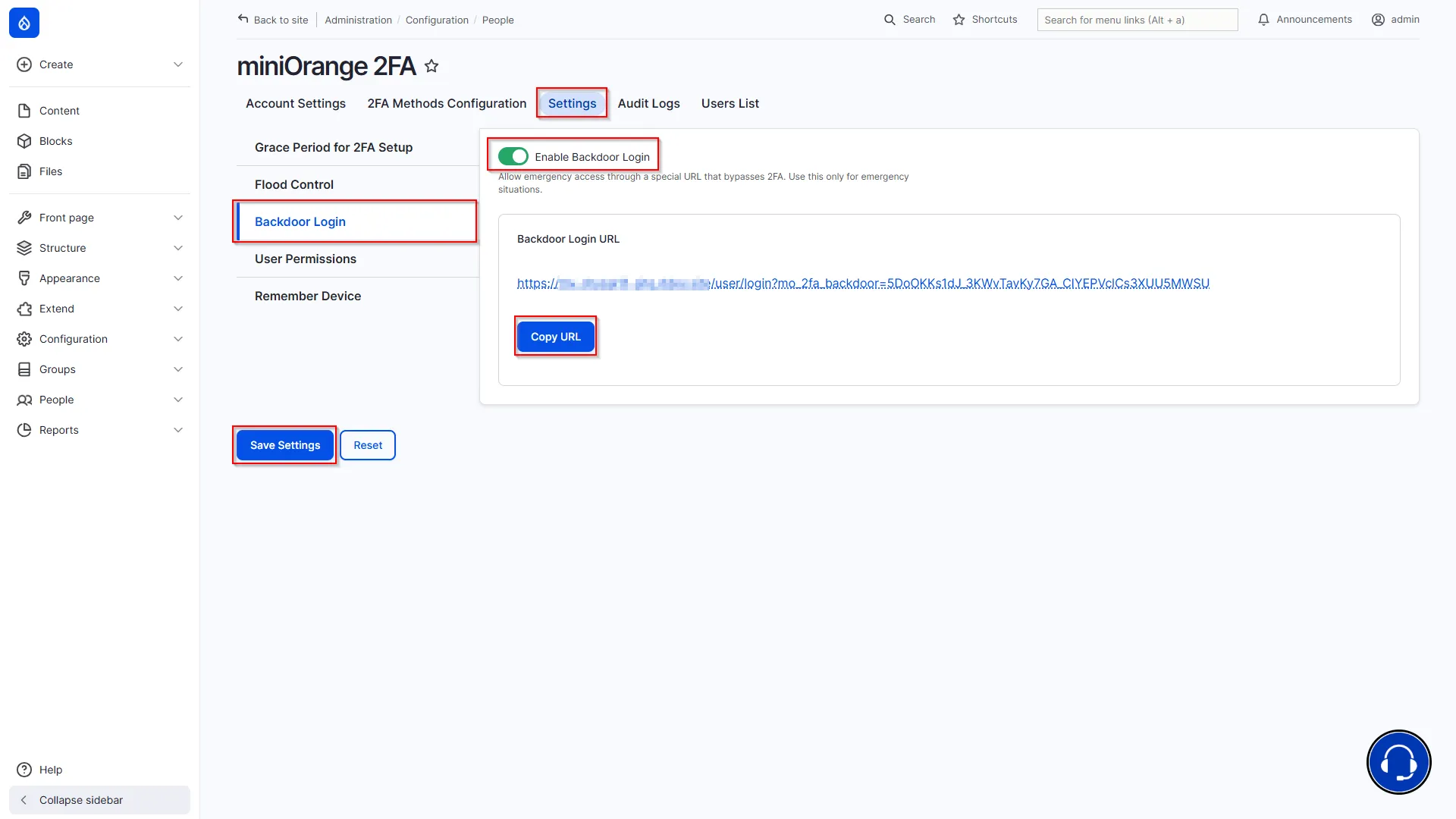Click the Blocks cube icon
1456x819 pixels.
pyautogui.click(x=24, y=141)
